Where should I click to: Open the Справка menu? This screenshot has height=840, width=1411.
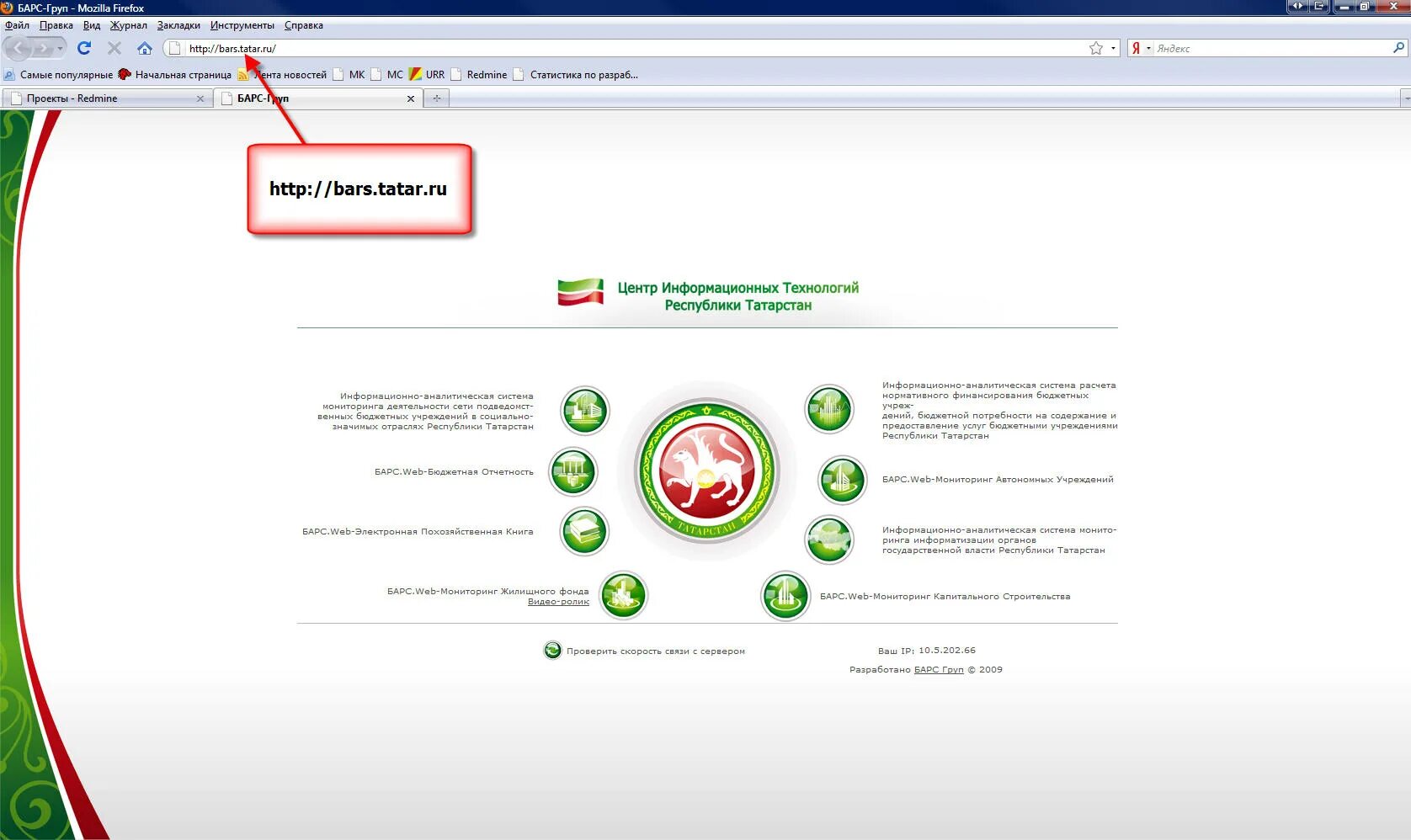click(303, 25)
